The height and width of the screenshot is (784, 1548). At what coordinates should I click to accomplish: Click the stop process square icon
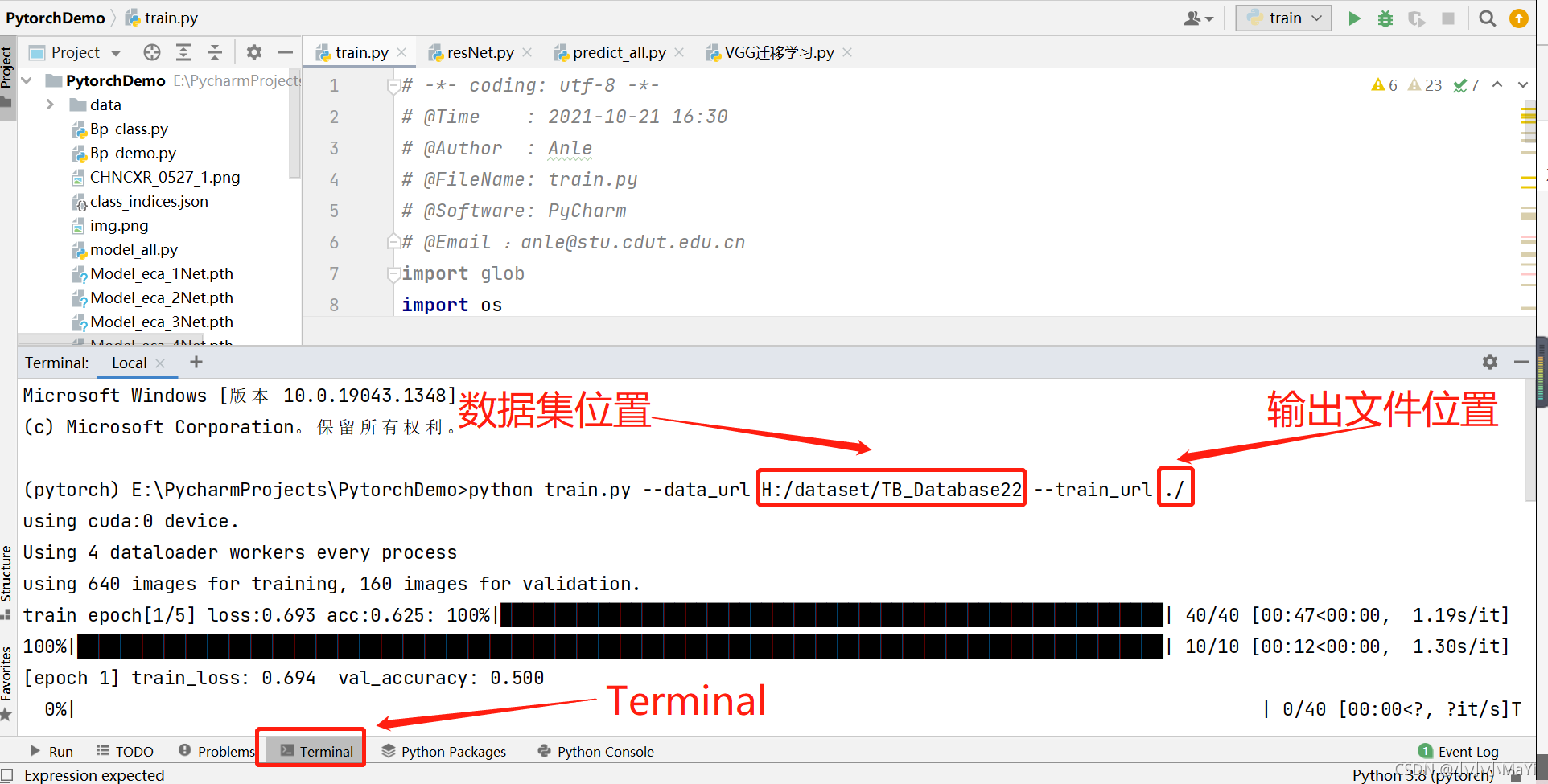coord(1448,18)
